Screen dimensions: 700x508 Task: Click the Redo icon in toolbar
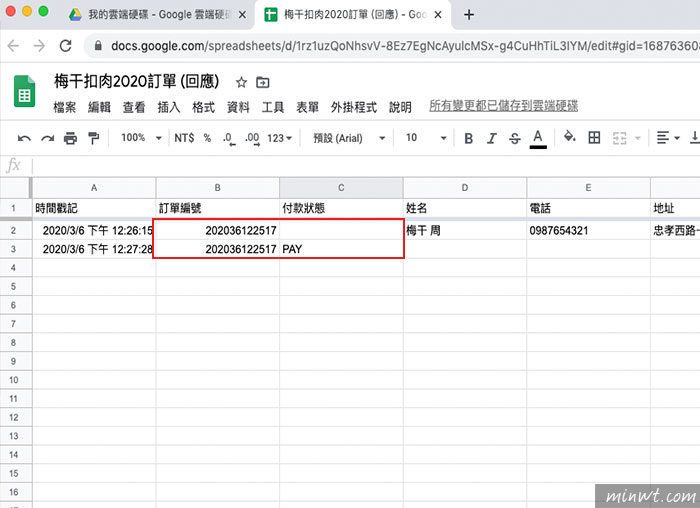point(47,138)
